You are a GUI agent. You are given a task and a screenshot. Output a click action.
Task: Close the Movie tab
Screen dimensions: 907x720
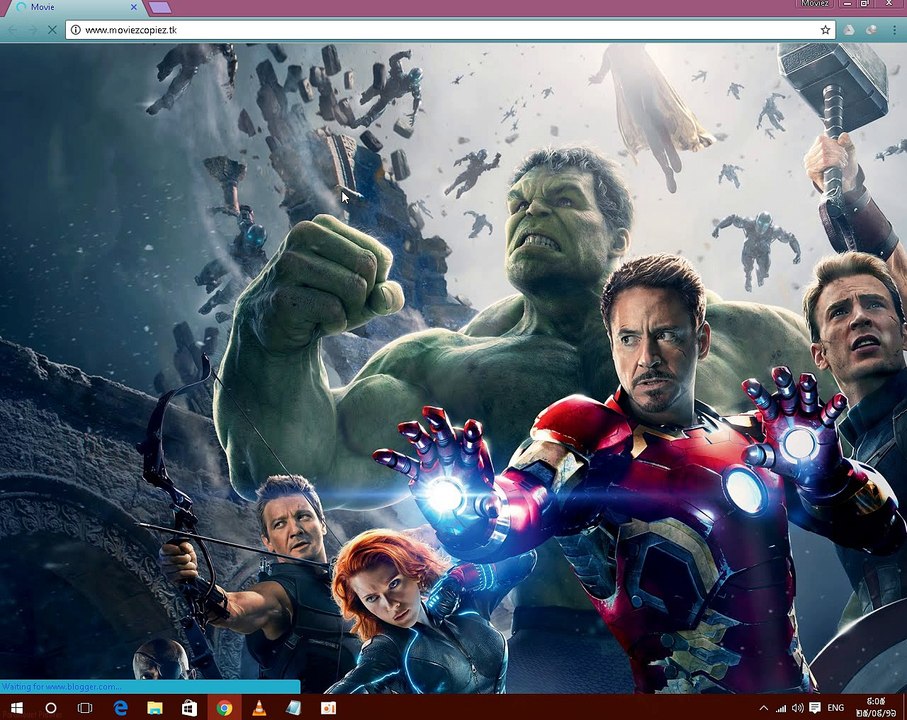point(134,7)
